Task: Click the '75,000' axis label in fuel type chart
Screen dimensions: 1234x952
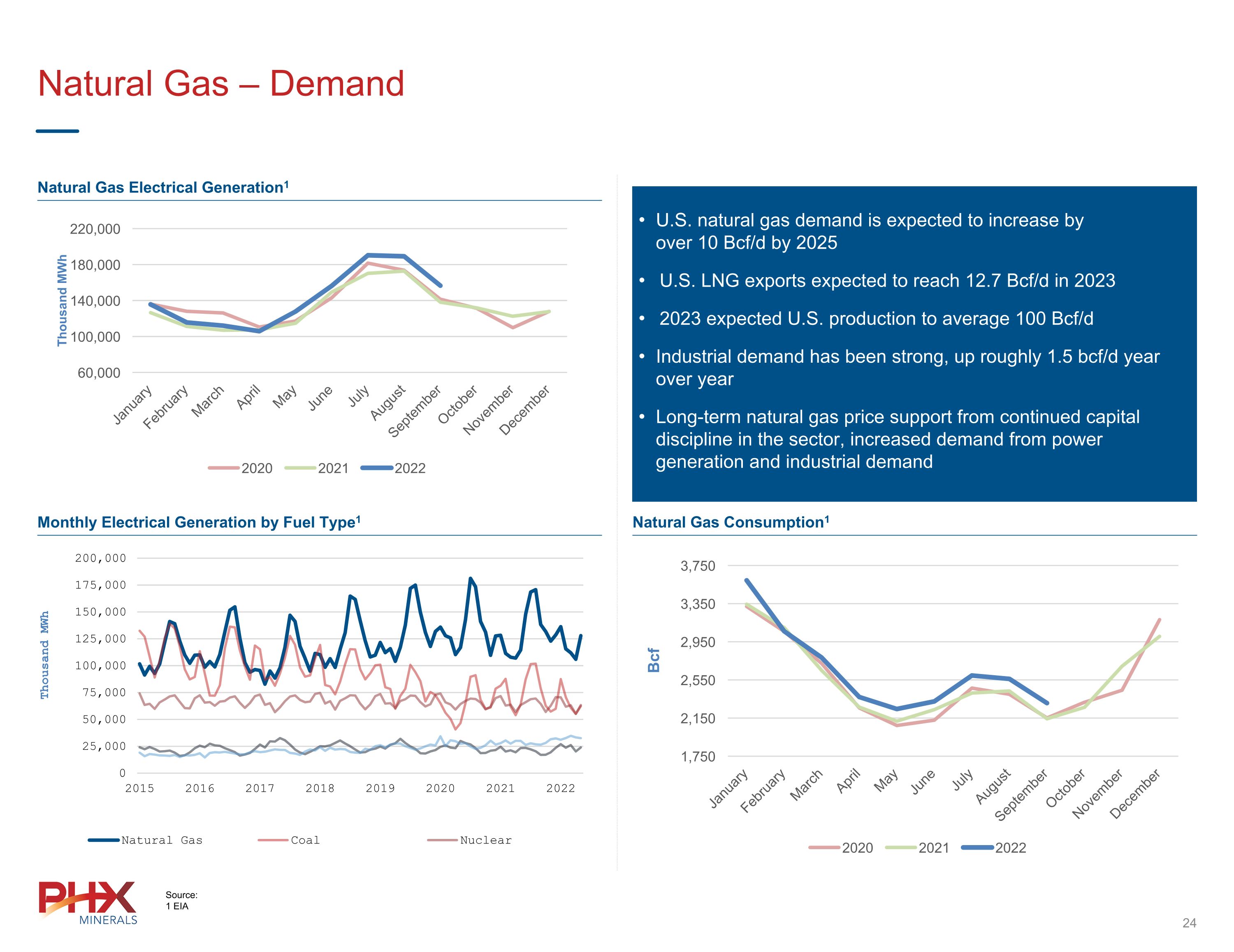Action: (104, 692)
